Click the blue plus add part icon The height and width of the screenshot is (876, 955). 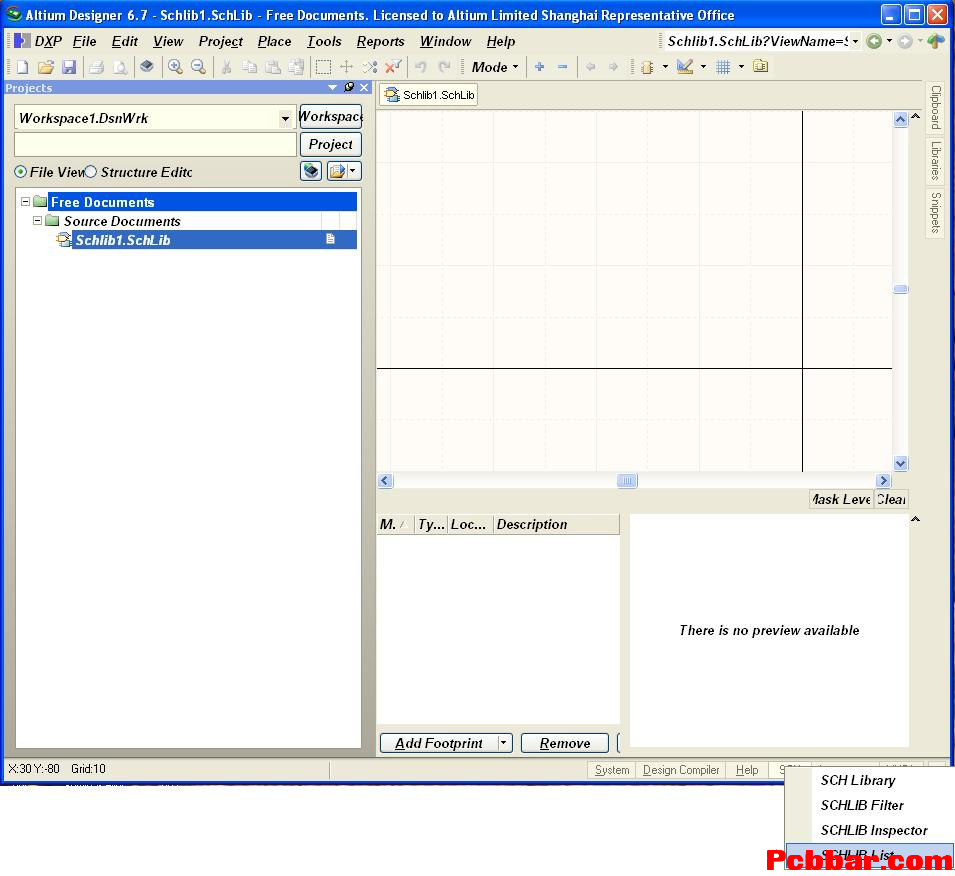(x=540, y=67)
